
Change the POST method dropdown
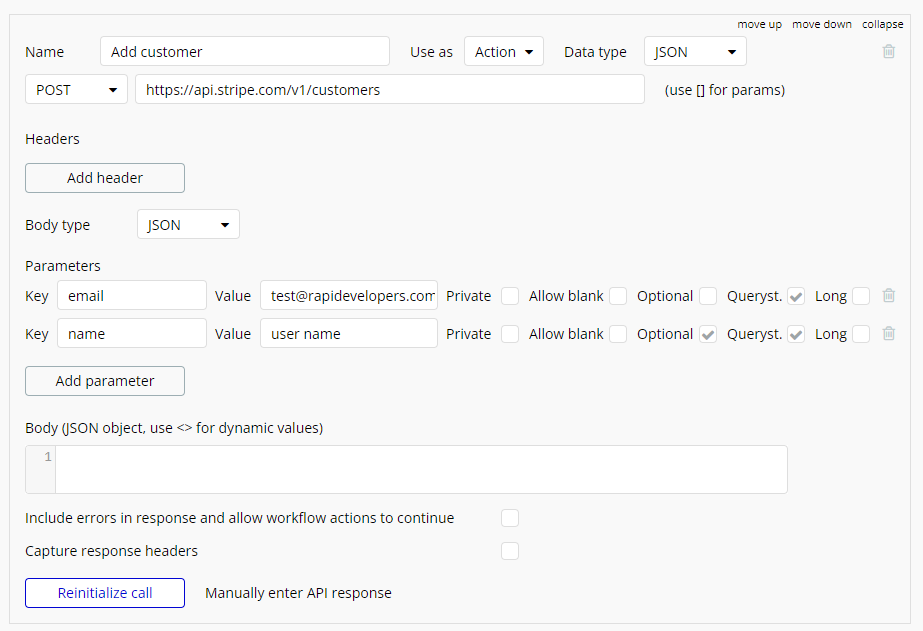(76, 90)
